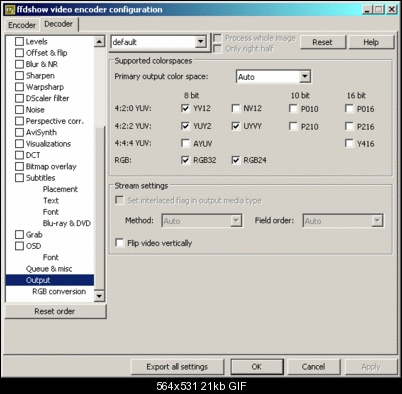Viewport: 402px width, 394px height.
Task: Select Font under OSD
Action: tap(51, 257)
